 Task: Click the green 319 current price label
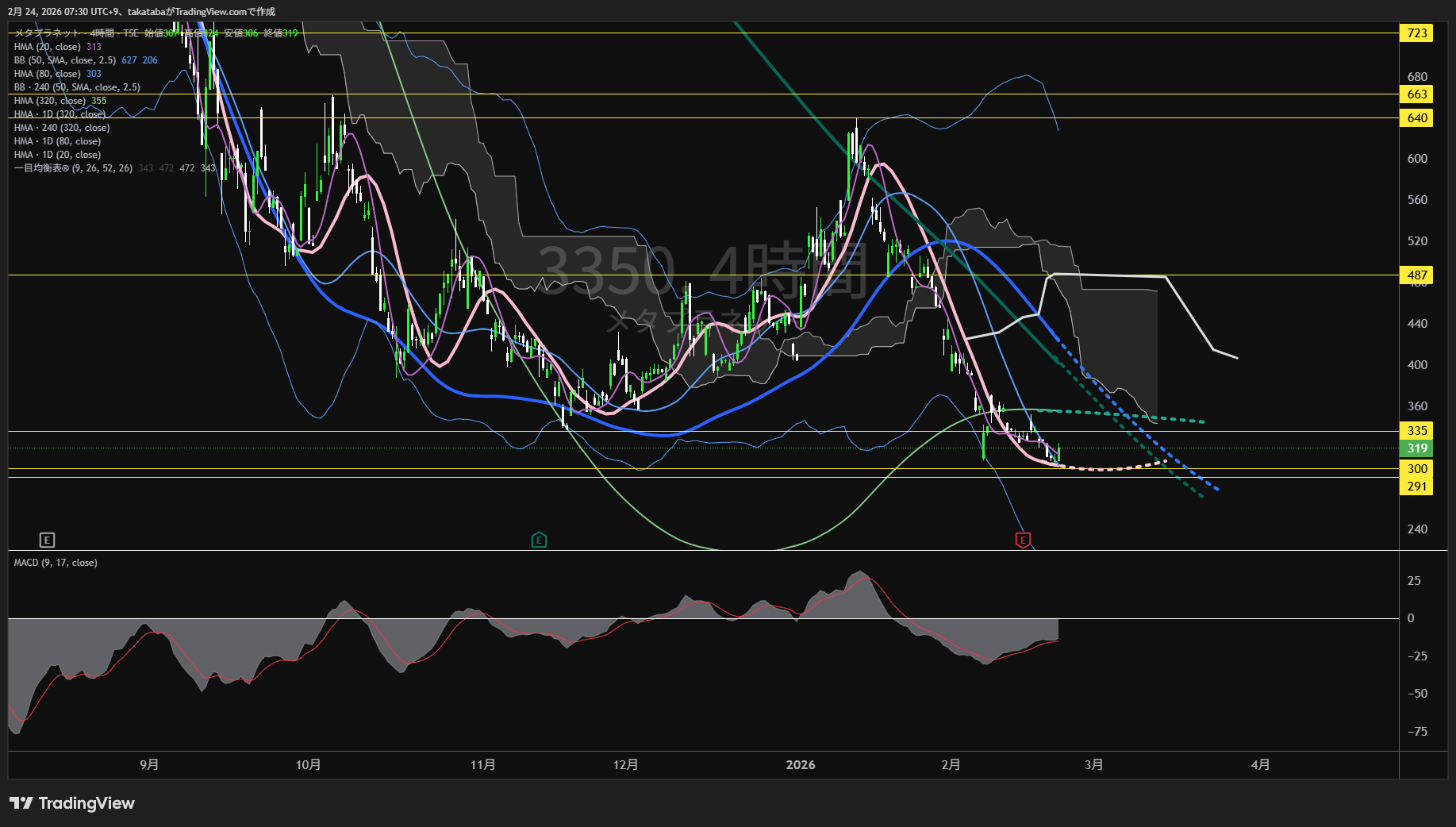pyautogui.click(x=1416, y=448)
